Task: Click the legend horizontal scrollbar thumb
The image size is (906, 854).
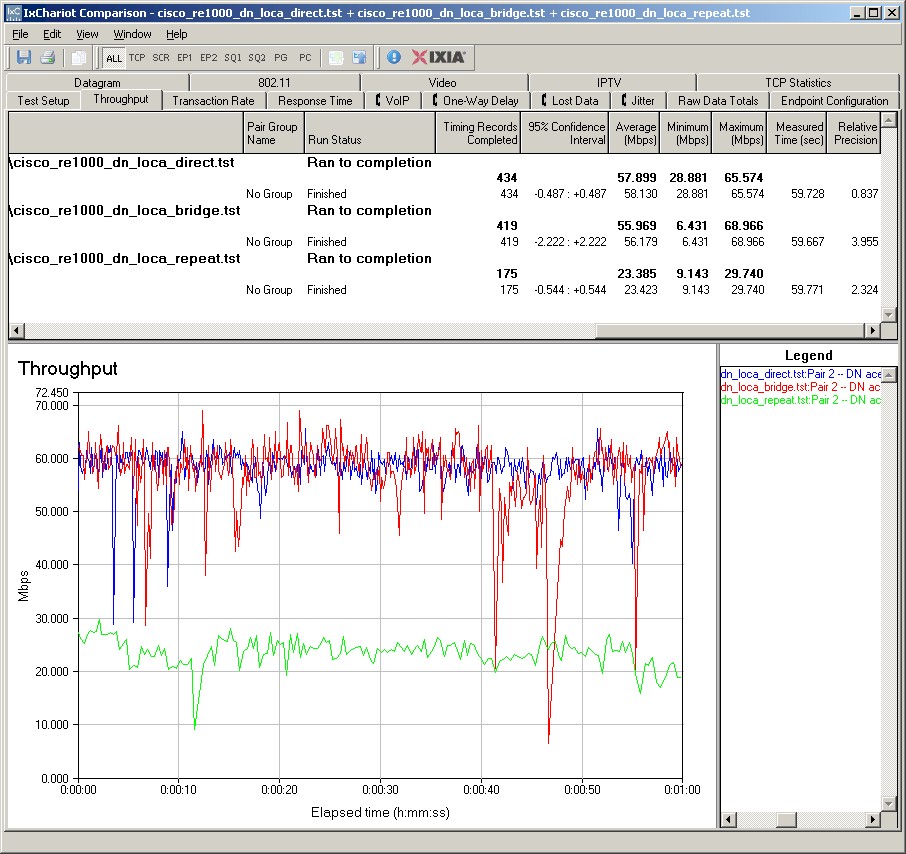Action: [x=785, y=819]
